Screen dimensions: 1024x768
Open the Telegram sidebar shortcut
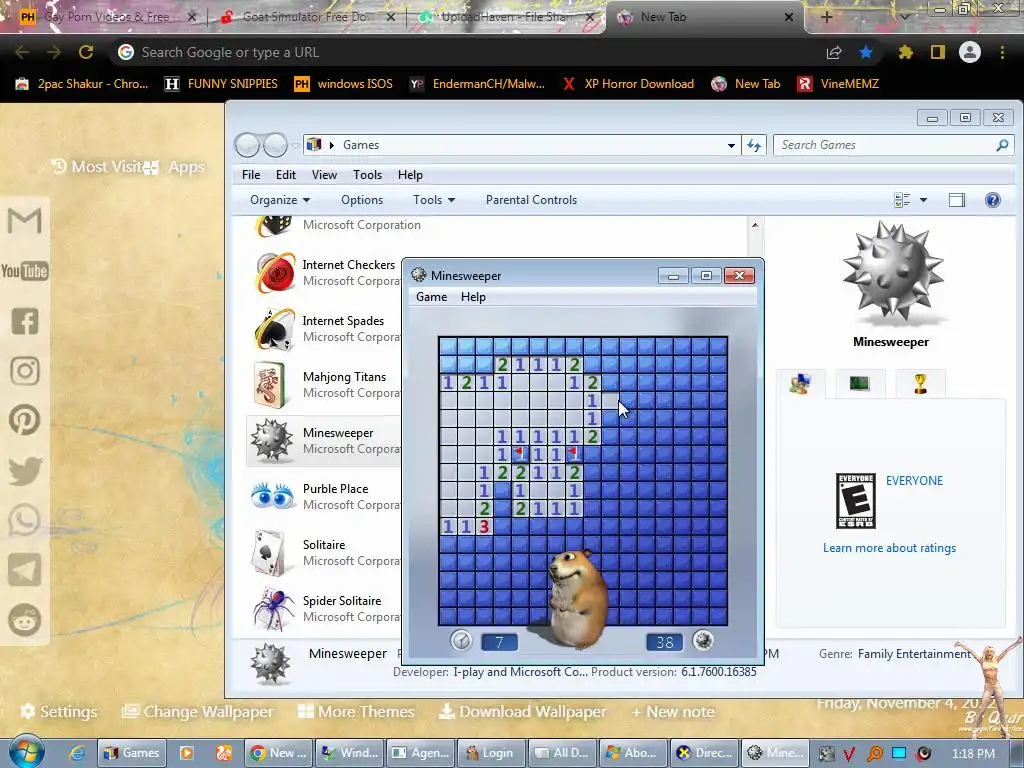(25, 570)
